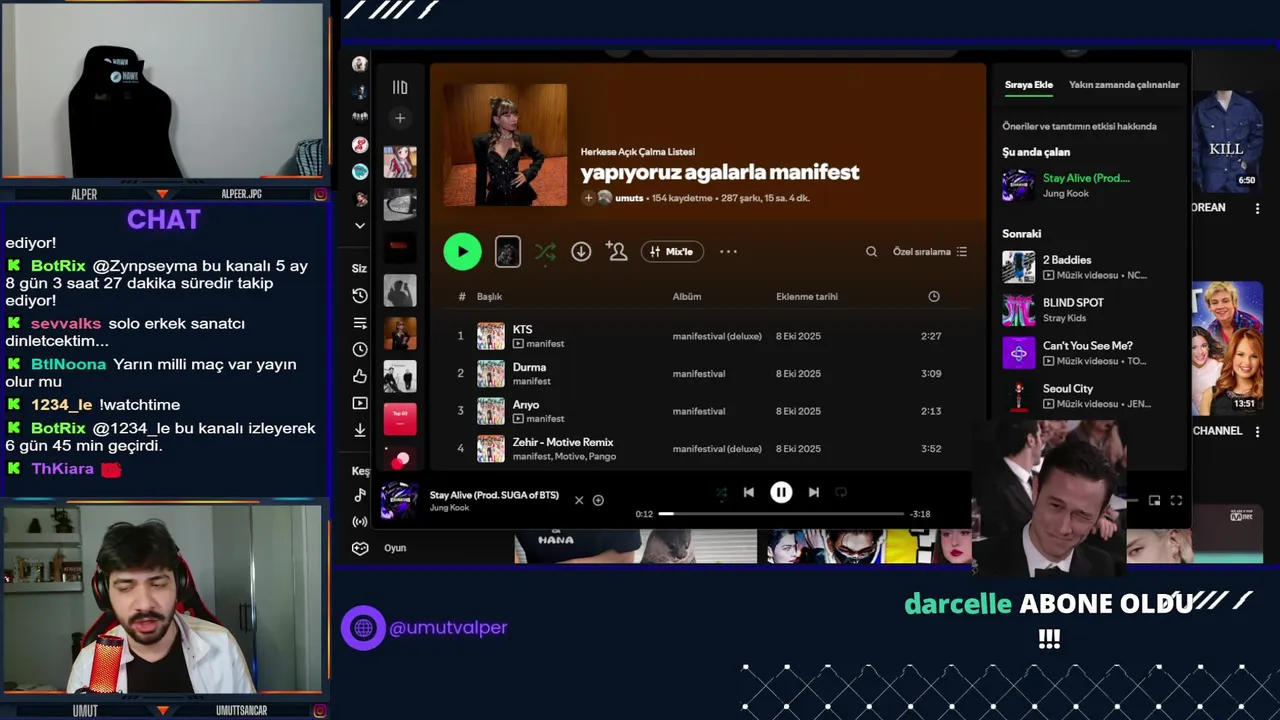1280x720 pixels.
Task: Sort by the Başlık column header
Action: coord(489,297)
